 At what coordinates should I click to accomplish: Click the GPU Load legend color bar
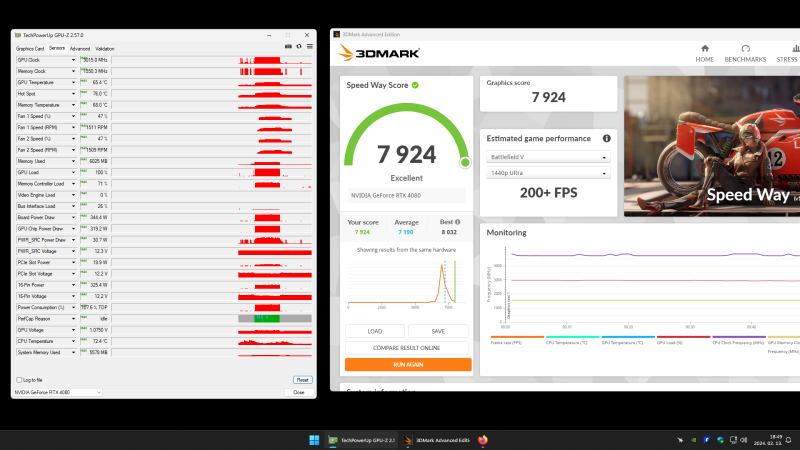tap(684, 337)
